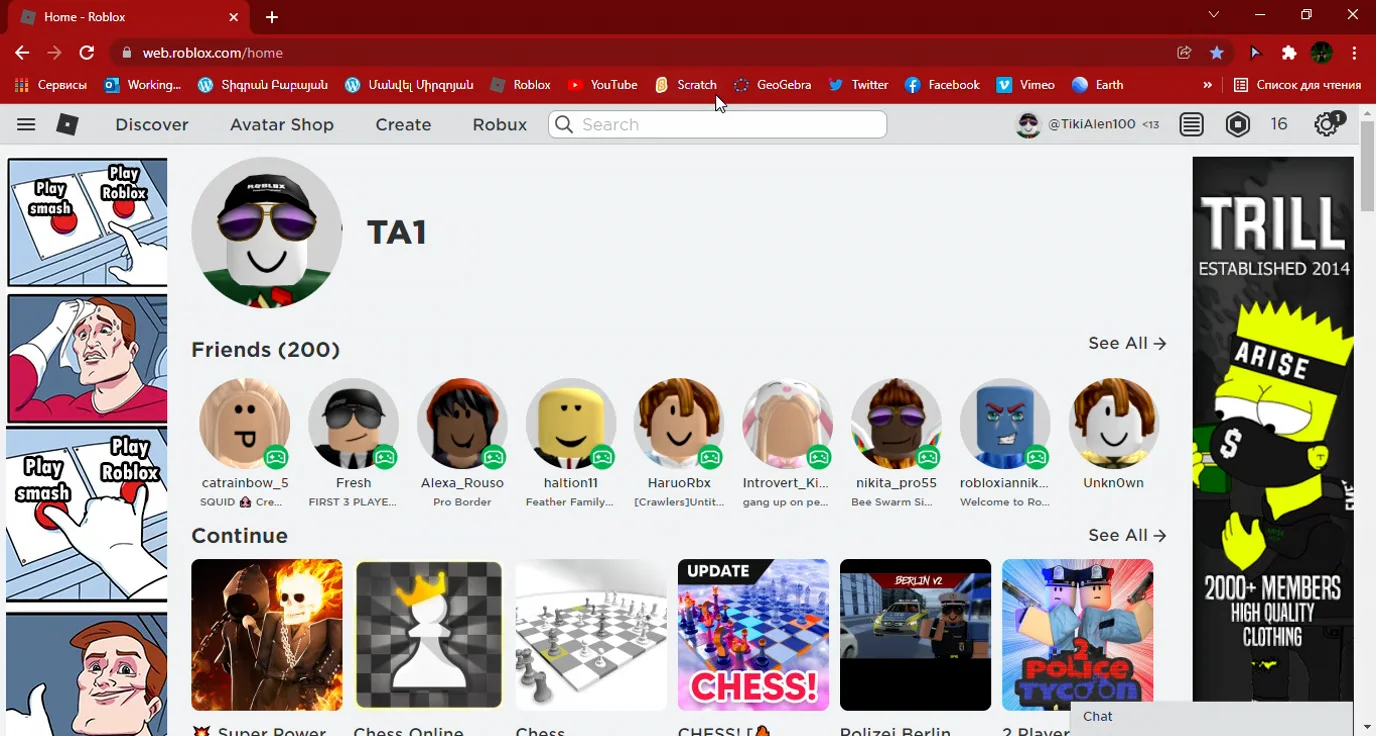Reload the page with refresh icon
The width and height of the screenshot is (1376, 736).
87,52
